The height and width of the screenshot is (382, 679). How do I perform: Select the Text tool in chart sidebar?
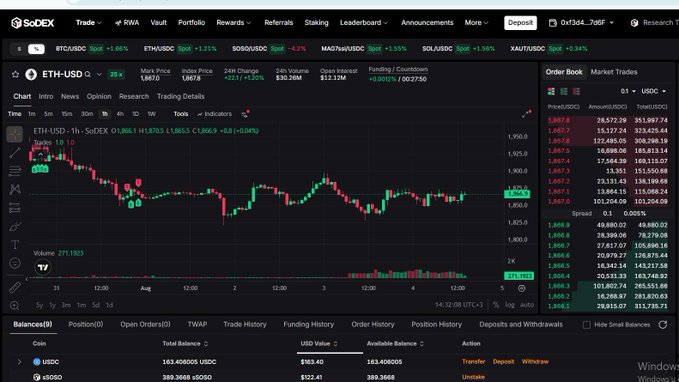pyautogui.click(x=15, y=245)
